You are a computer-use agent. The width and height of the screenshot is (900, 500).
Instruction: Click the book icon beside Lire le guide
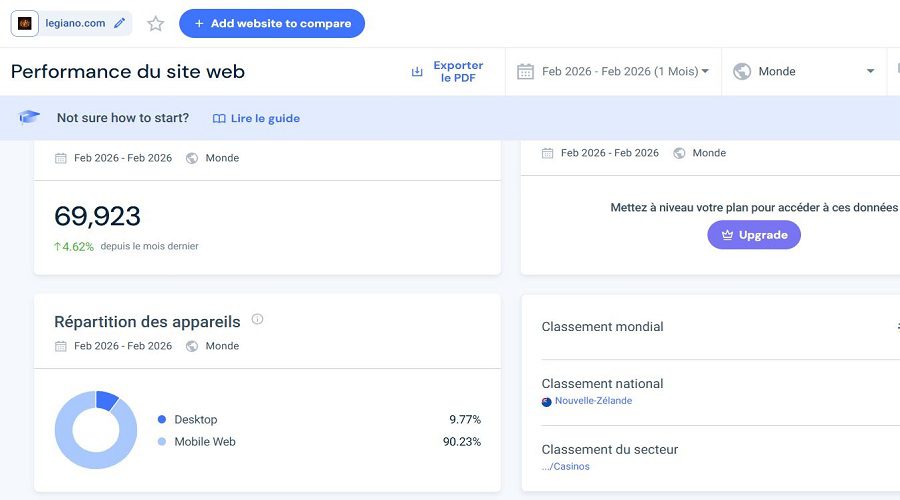tap(219, 119)
